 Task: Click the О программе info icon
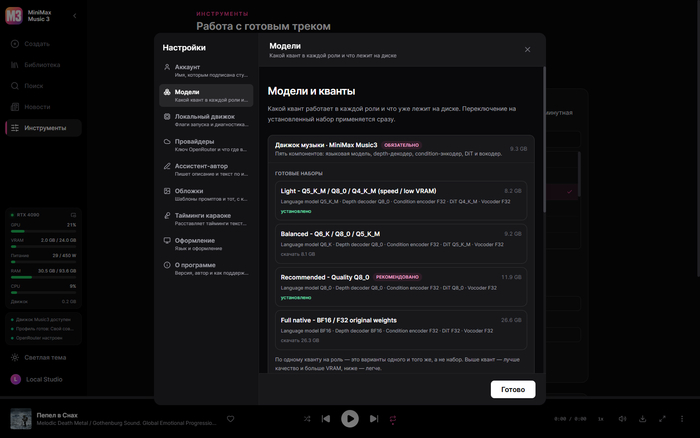(167, 265)
